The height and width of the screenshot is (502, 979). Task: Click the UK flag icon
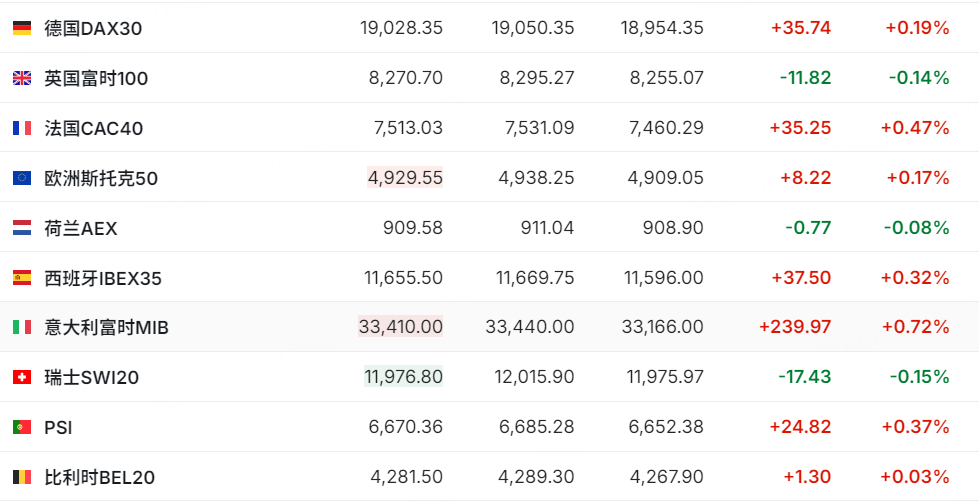[21, 78]
